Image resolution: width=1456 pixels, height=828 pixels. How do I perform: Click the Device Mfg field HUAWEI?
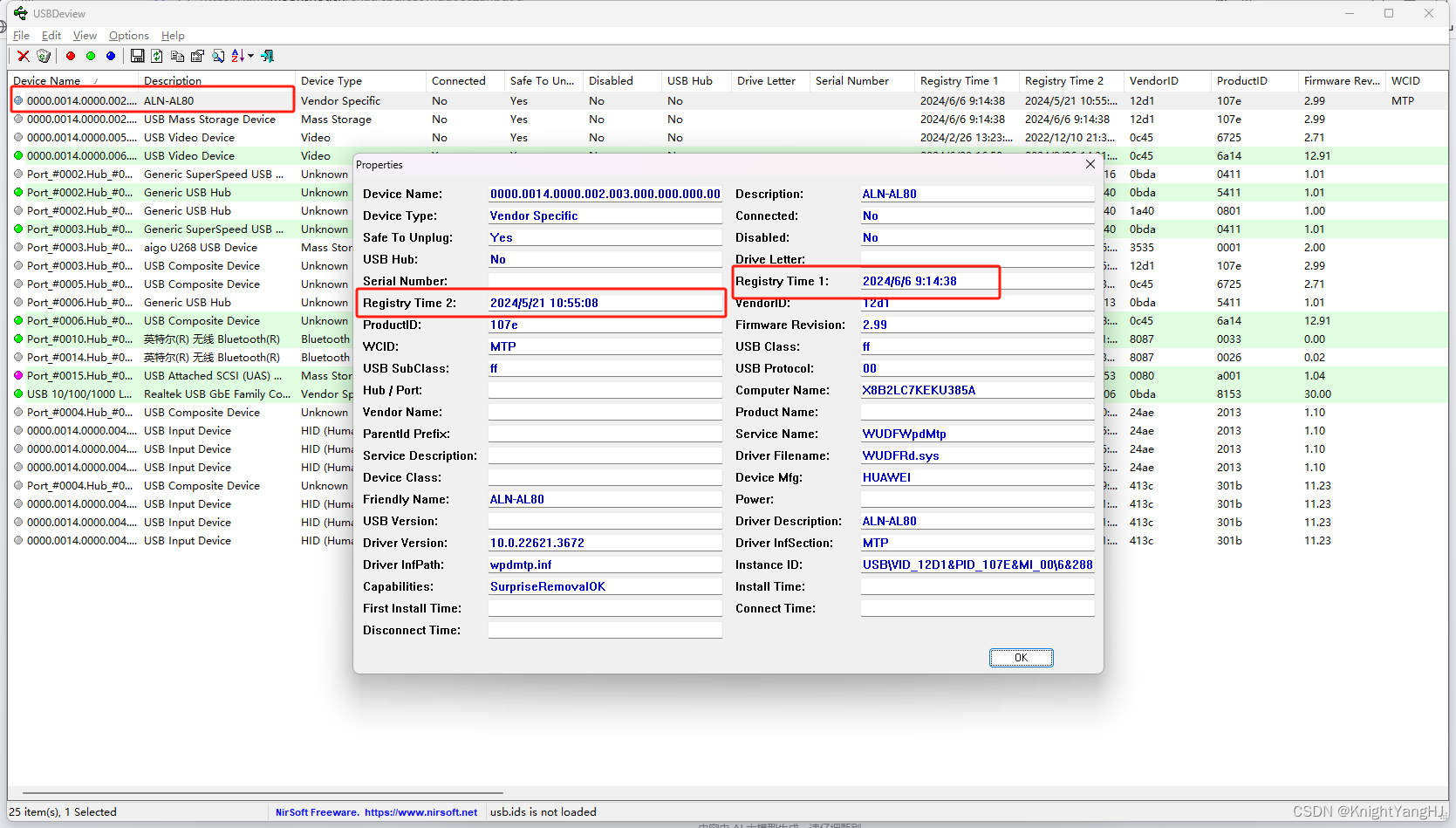click(977, 477)
